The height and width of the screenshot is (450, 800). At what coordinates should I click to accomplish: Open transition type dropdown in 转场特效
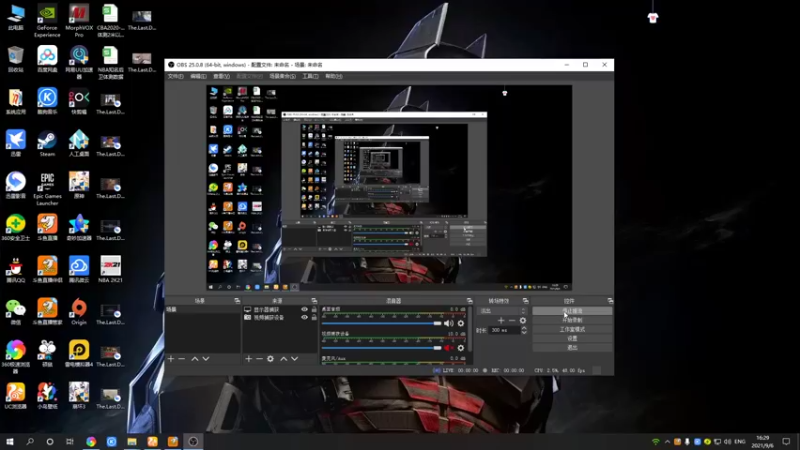(x=502, y=311)
